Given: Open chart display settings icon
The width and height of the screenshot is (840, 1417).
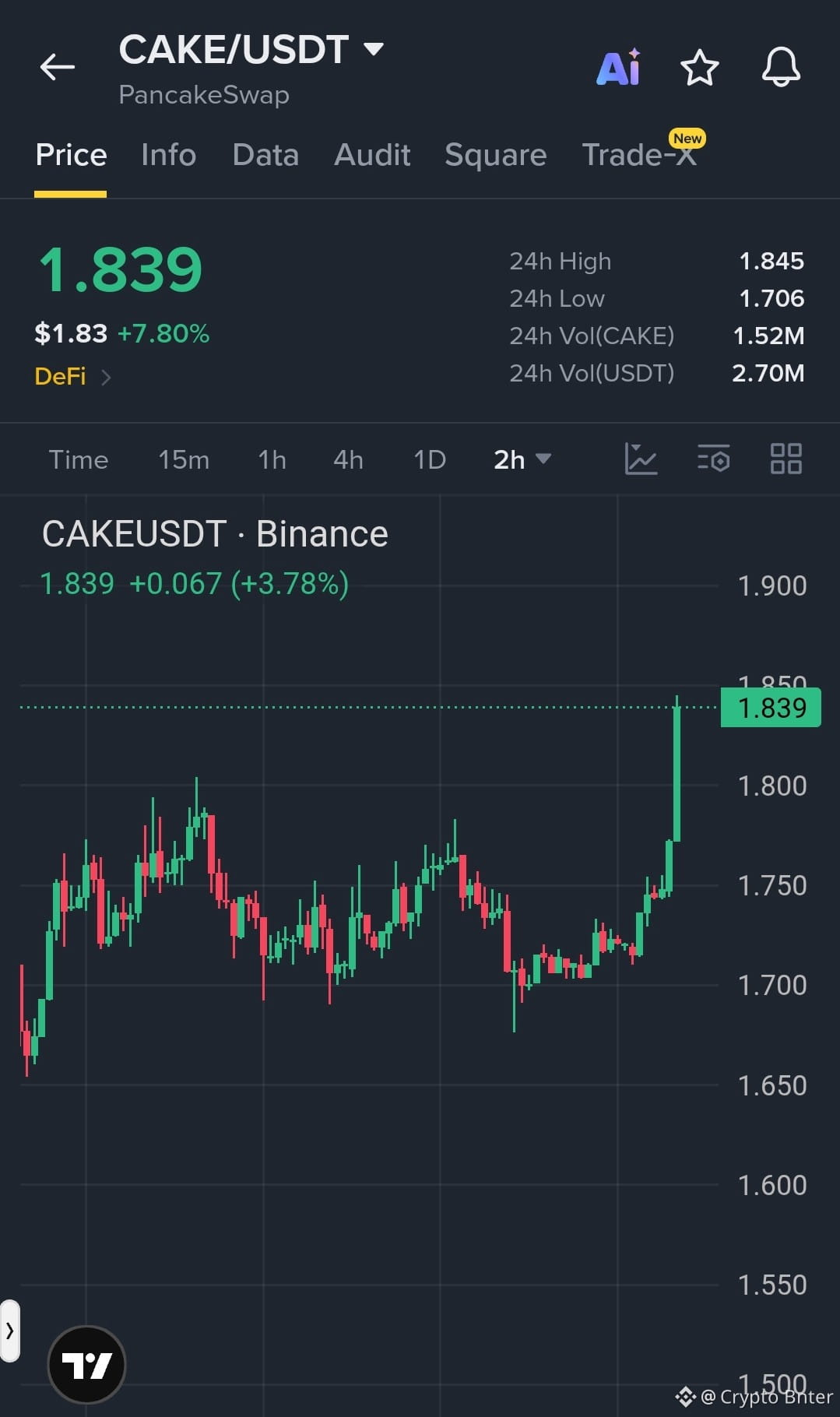Looking at the screenshot, I should 713,459.
